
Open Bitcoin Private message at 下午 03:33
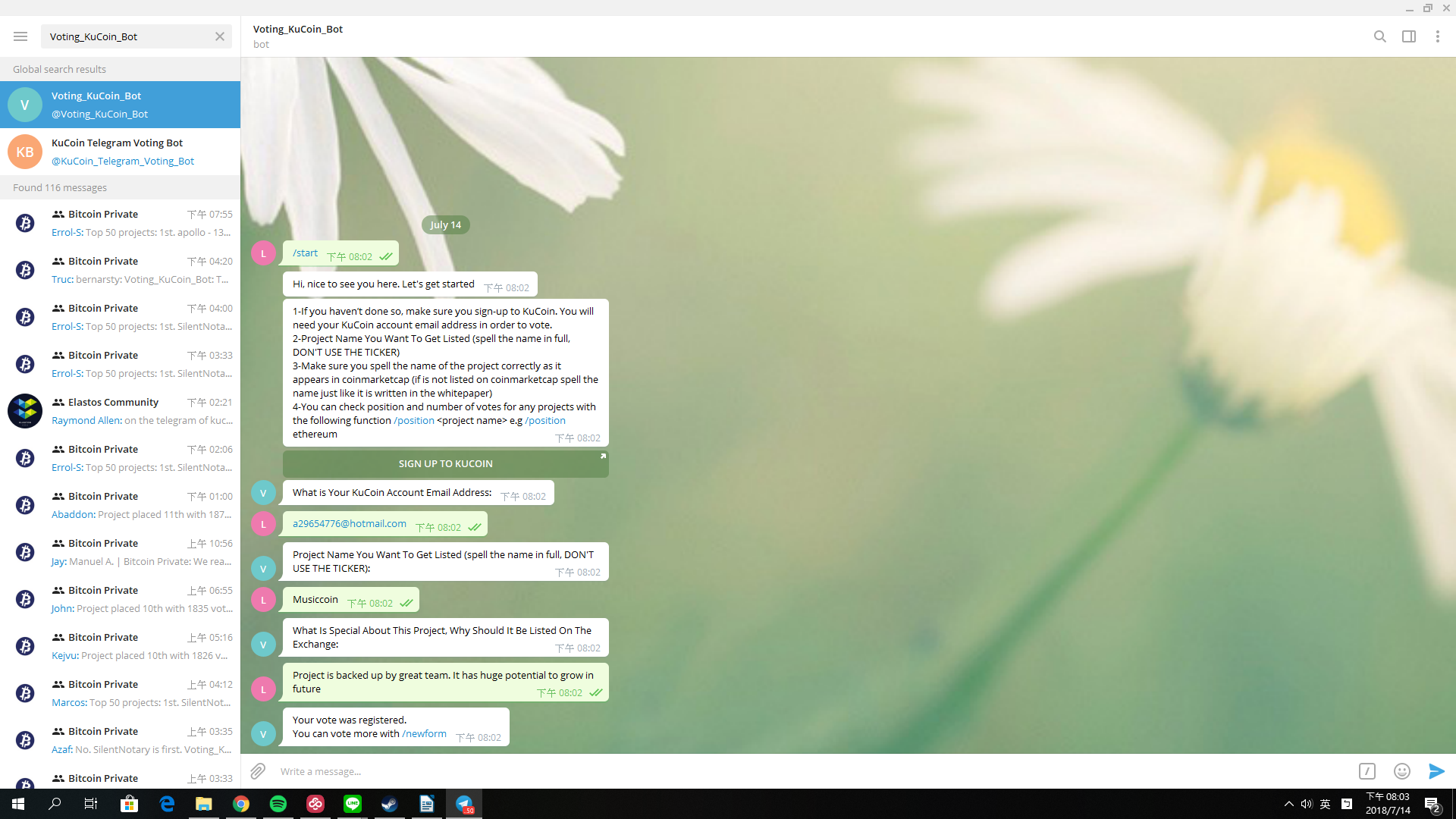coord(120,364)
